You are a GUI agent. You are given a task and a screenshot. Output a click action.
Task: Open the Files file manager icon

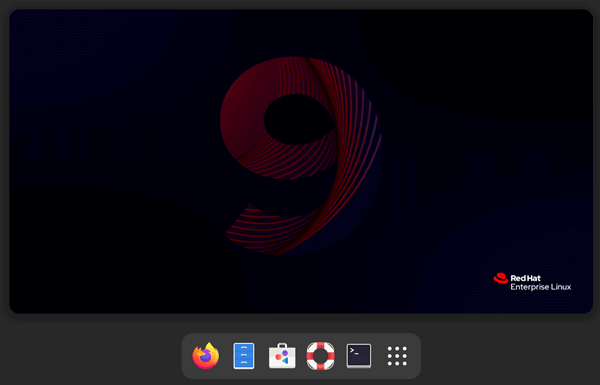[x=244, y=356]
